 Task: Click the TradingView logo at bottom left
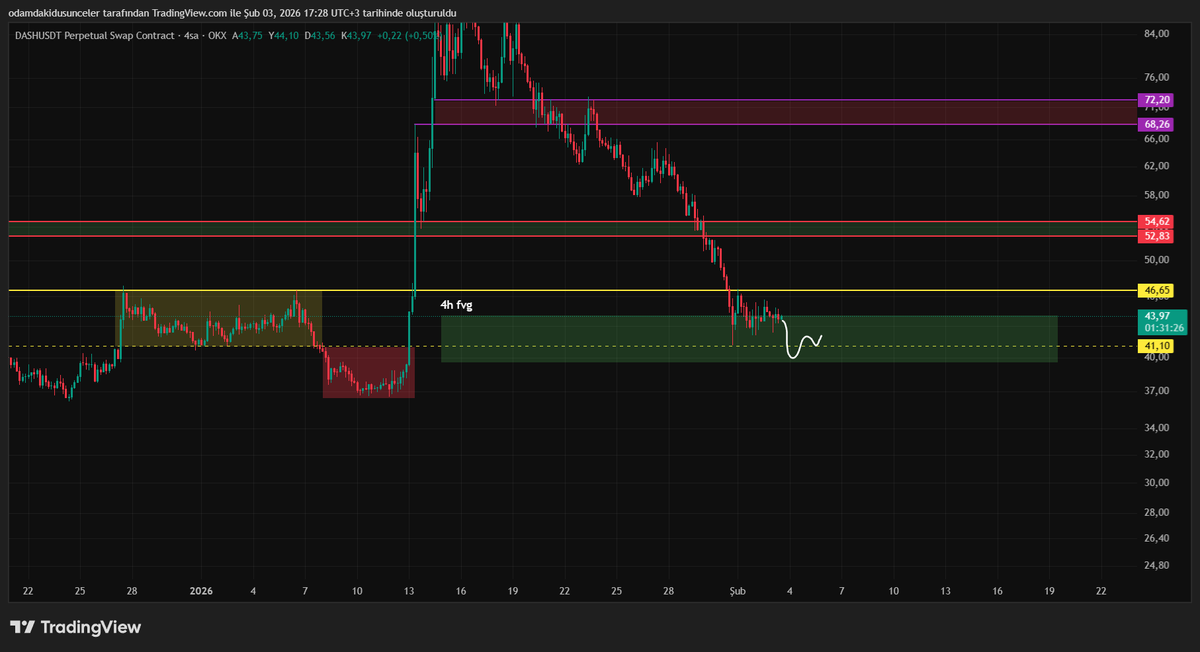point(75,627)
